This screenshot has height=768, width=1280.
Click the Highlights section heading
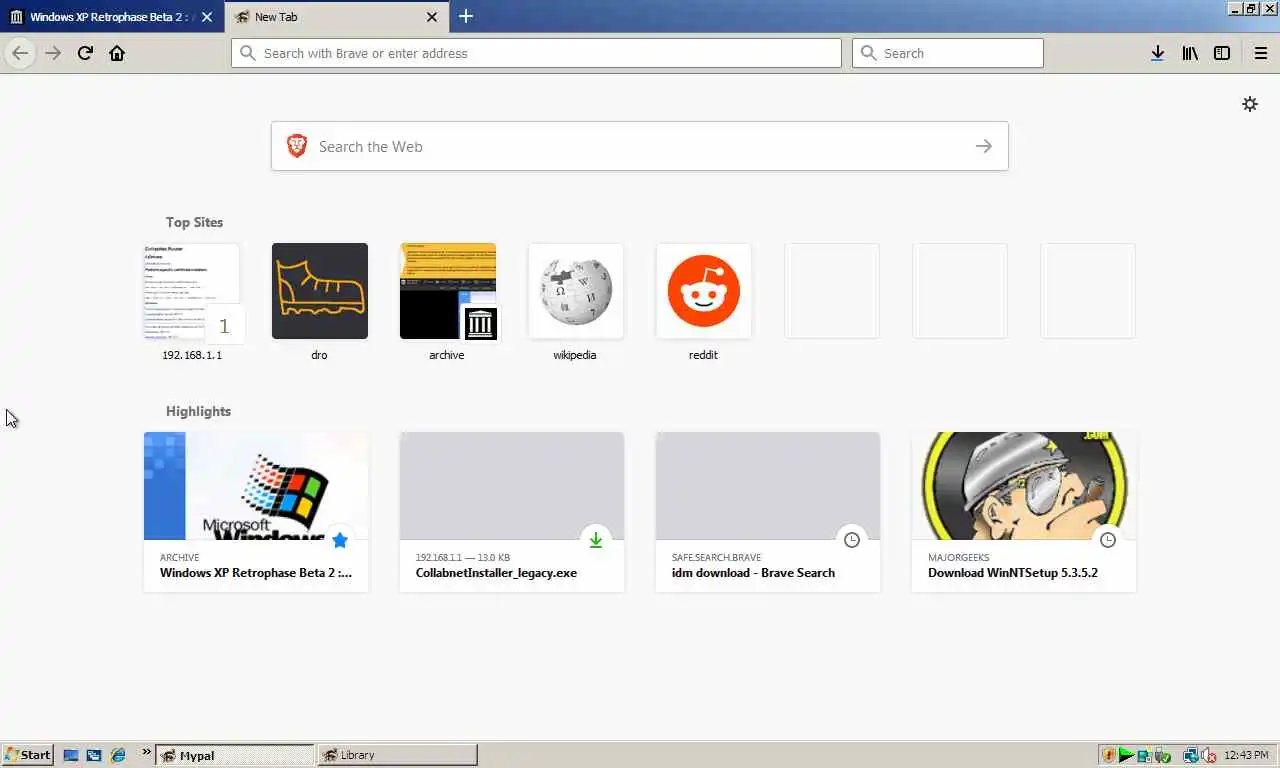click(198, 411)
